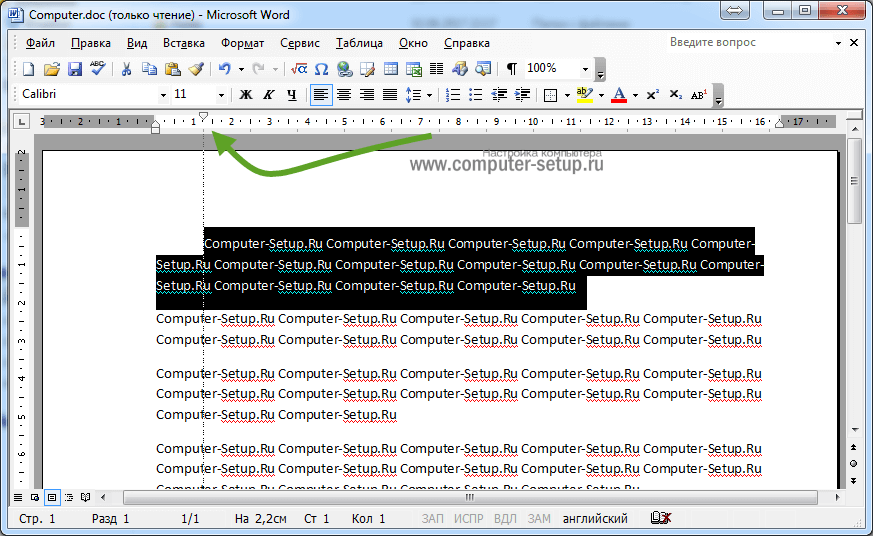Click the font color red A button
Screen dimensions: 873x536
tap(619, 95)
